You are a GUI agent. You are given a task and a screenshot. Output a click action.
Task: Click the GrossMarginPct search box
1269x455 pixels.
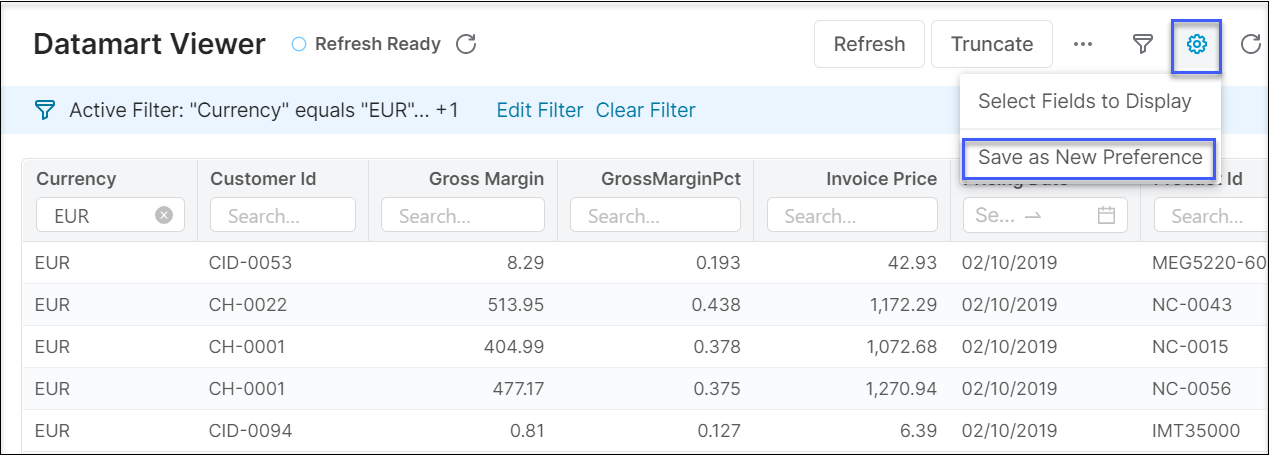click(655, 215)
